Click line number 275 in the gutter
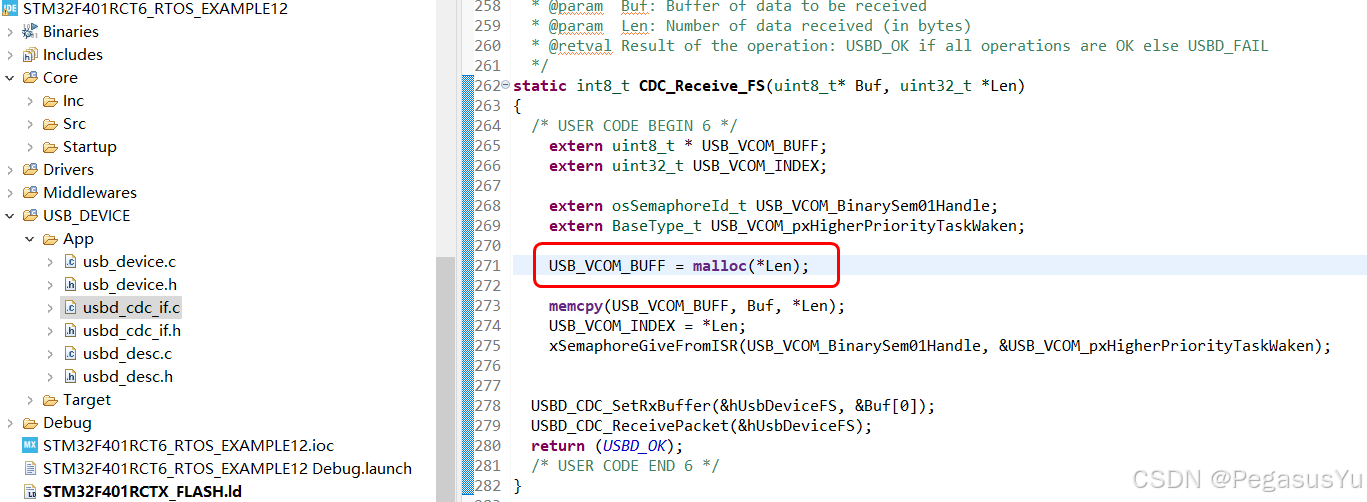 pos(488,346)
